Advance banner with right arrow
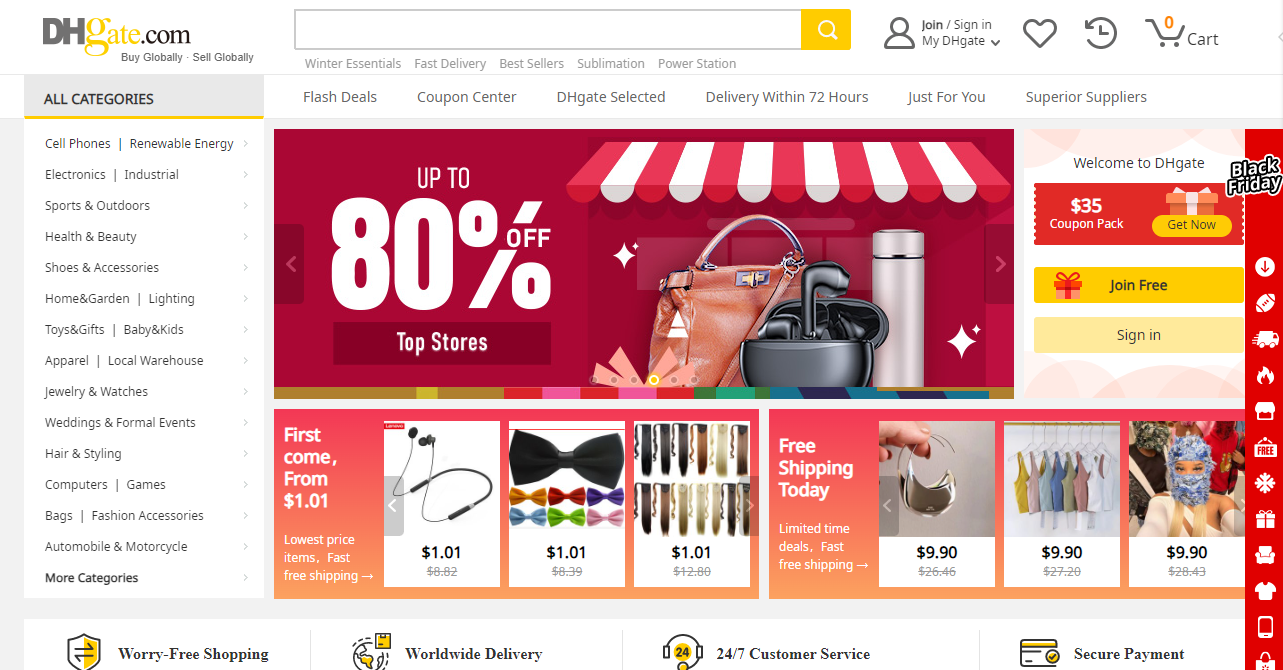The width and height of the screenshot is (1283, 670). pos(999,264)
